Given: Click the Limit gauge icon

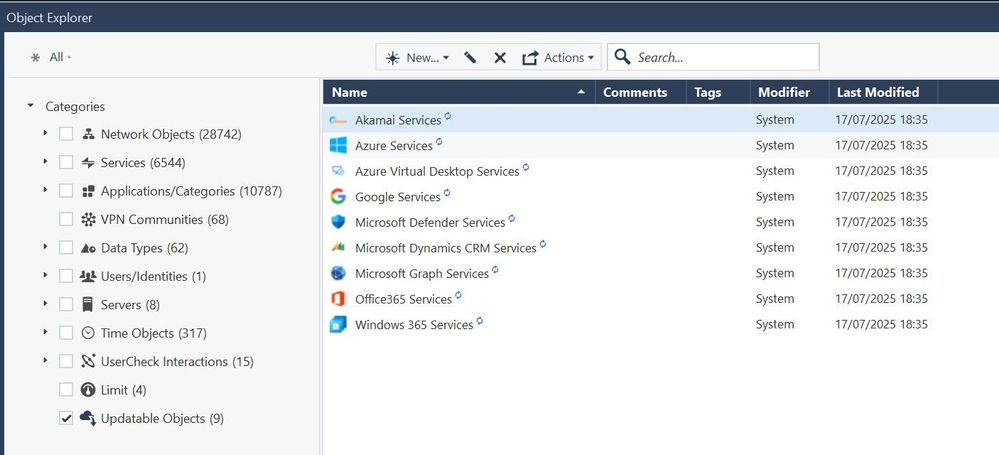Looking at the screenshot, I should [89, 389].
